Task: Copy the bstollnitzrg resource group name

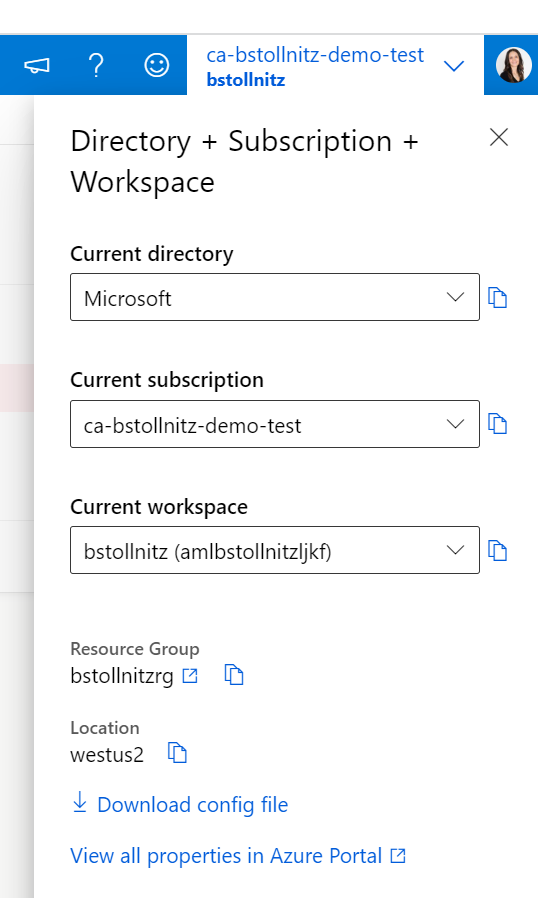Action: point(234,675)
